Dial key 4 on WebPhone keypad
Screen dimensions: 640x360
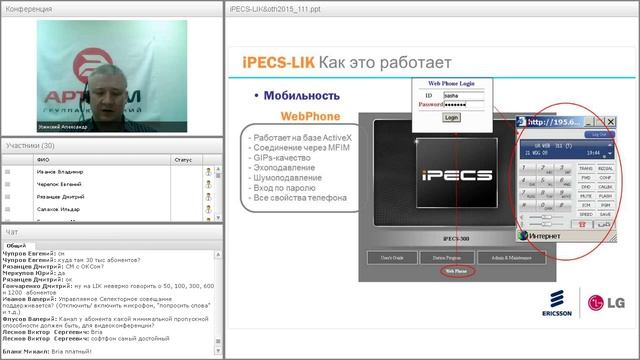coord(528,181)
